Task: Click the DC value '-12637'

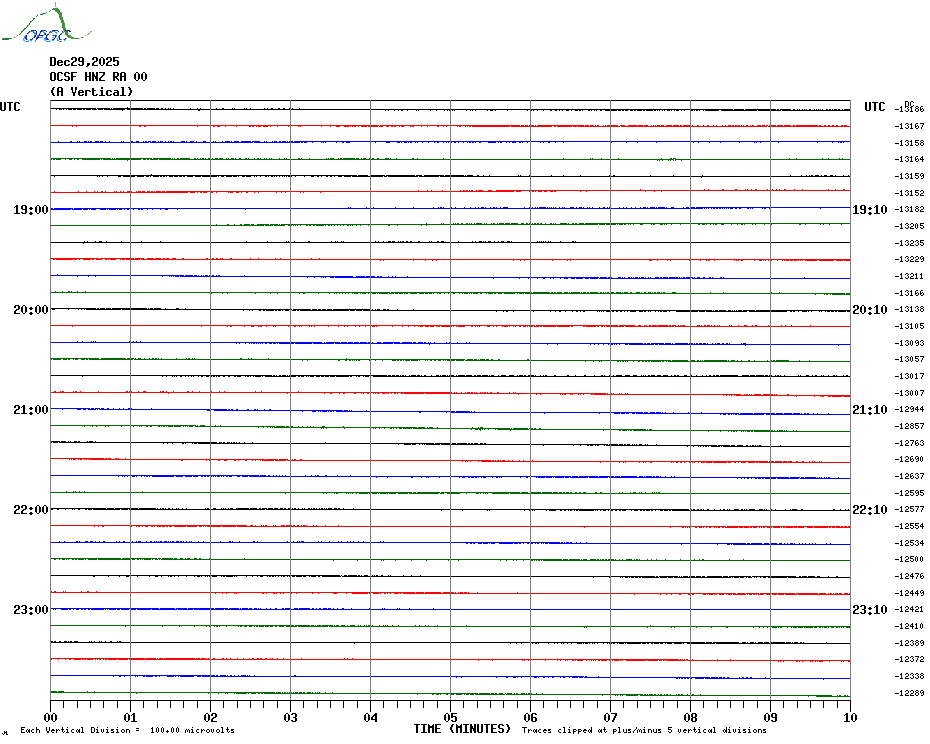Action: click(909, 476)
